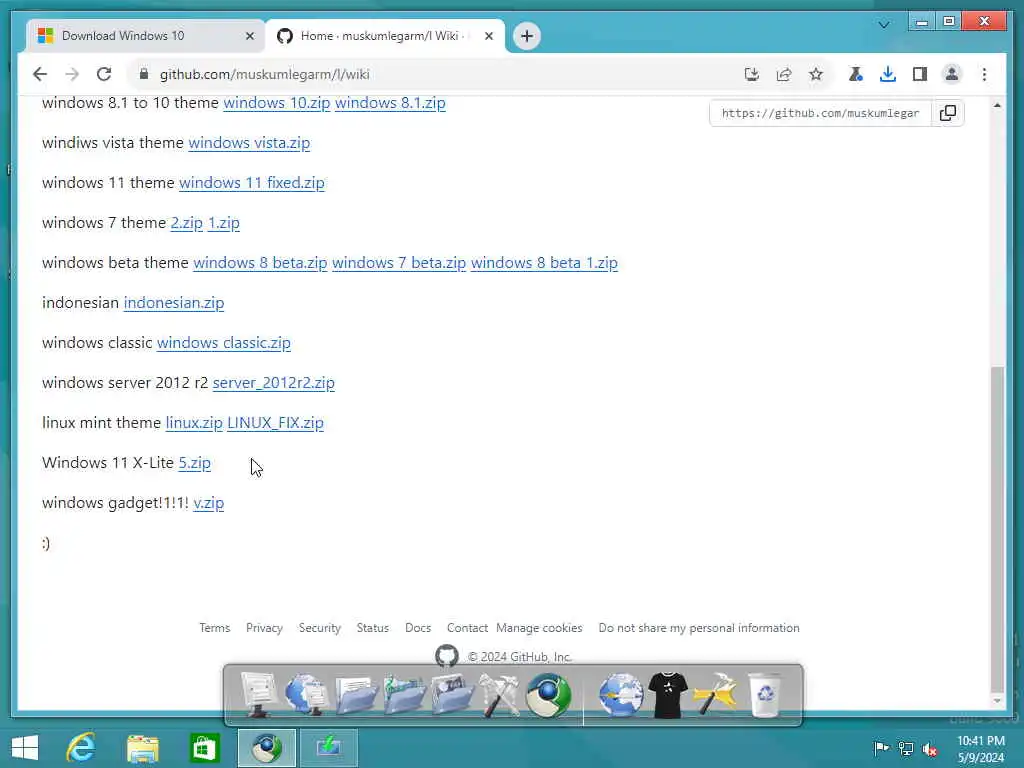
Task: Open the Recycle Bin dock icon
Action: [765, 695]
